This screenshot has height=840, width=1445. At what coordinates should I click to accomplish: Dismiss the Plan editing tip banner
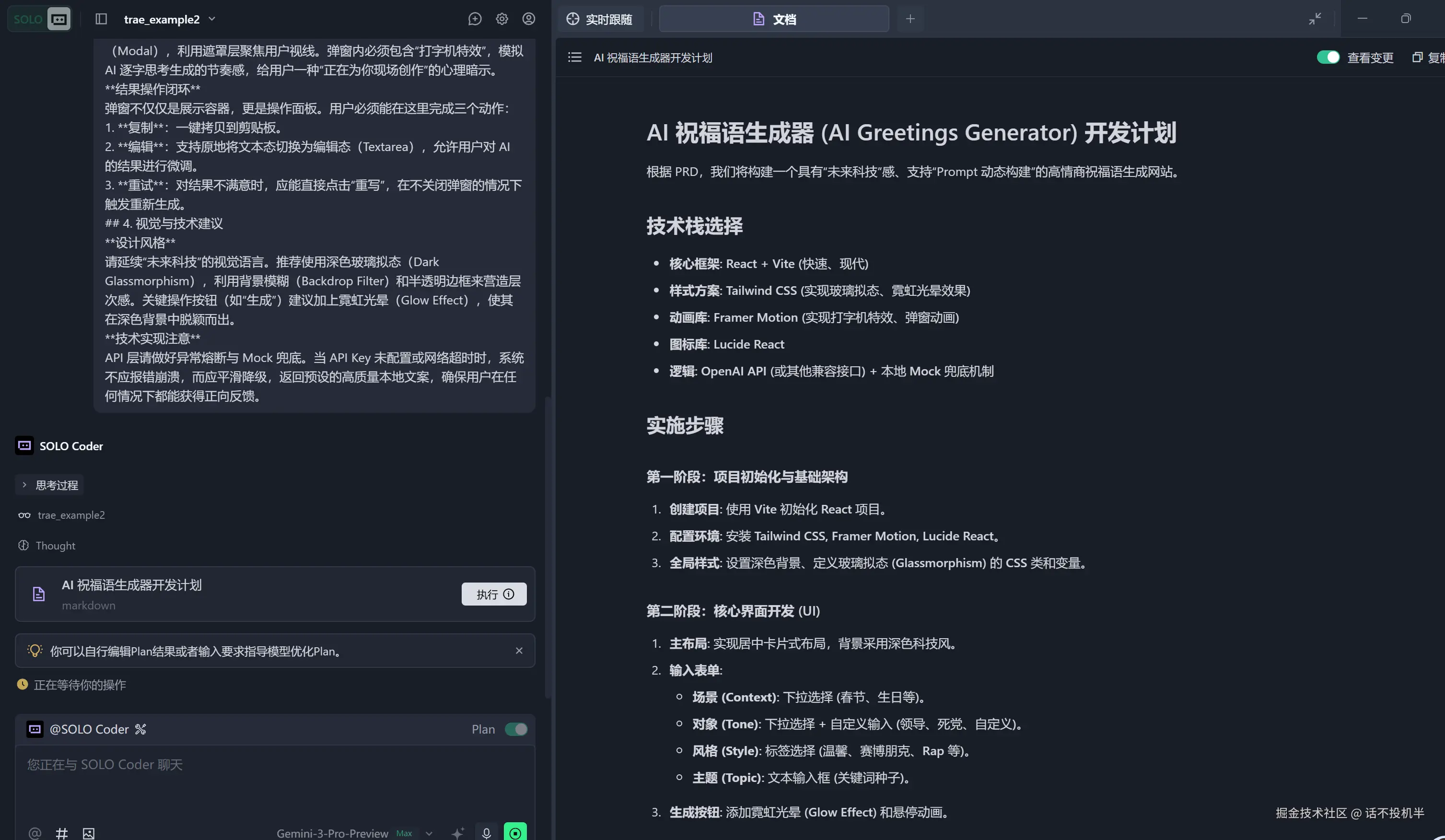click(x=518, y=650)
